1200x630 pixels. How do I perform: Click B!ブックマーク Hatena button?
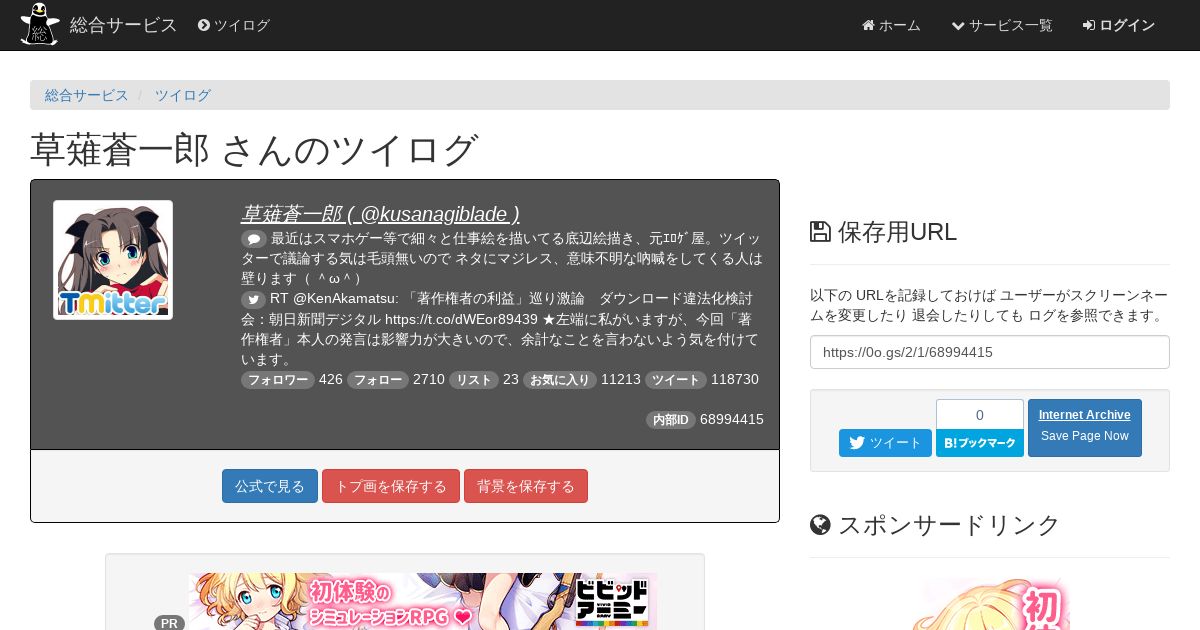pos(980,443)
